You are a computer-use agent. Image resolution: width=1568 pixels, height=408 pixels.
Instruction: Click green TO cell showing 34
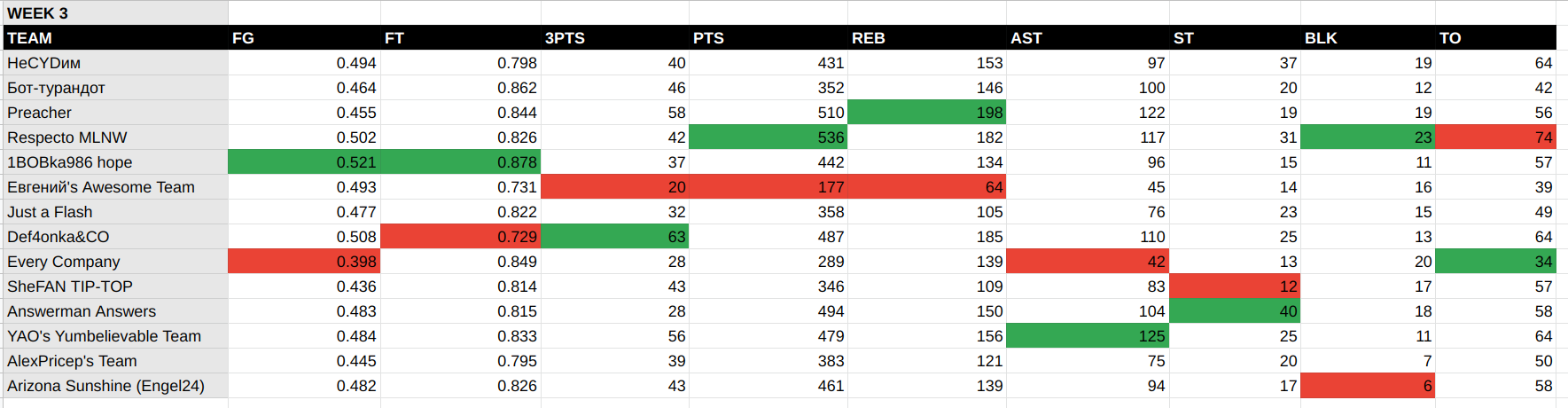coord(1496,261)
